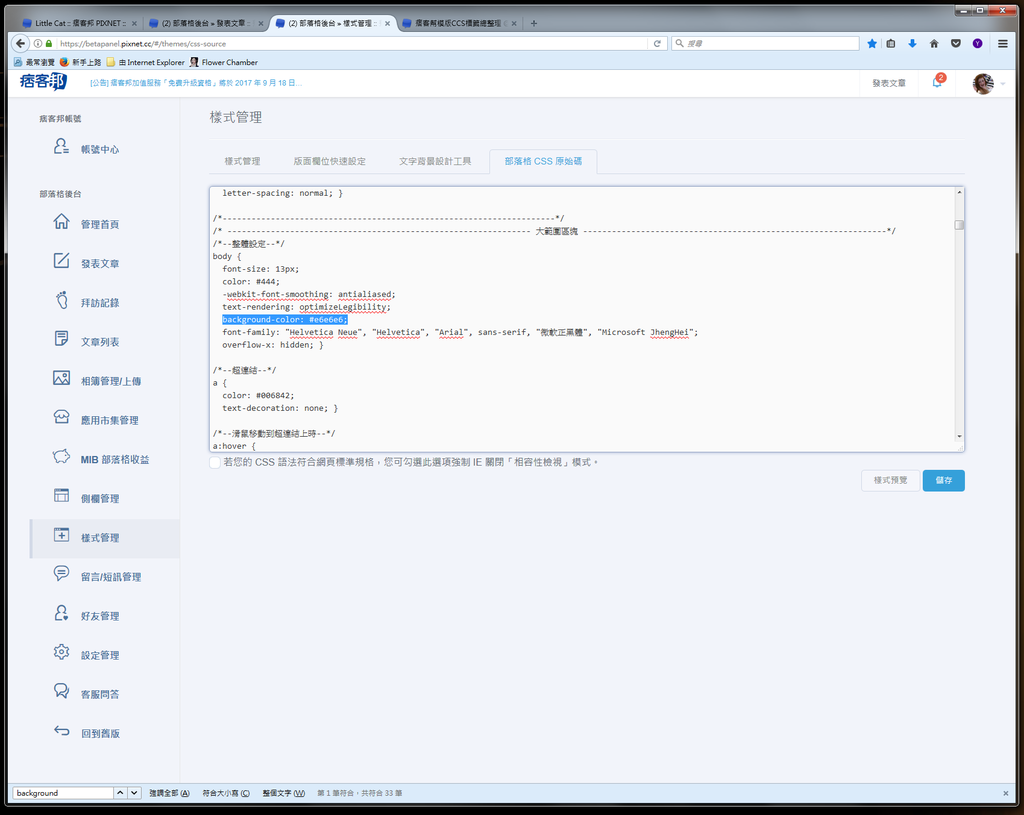The image size is (1024, 815).
Task: Open 留言/短訊管理 chat bubble icon
Action: click(x=61, y=575)
